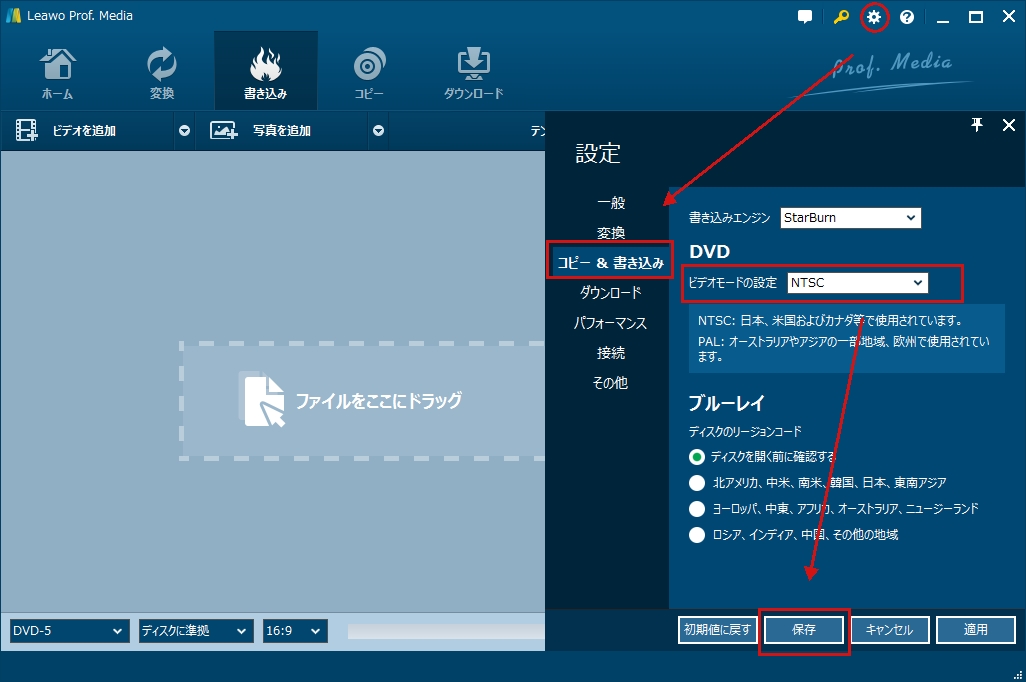Click the file drag-and-drop page icon

[x=264, y=399]
